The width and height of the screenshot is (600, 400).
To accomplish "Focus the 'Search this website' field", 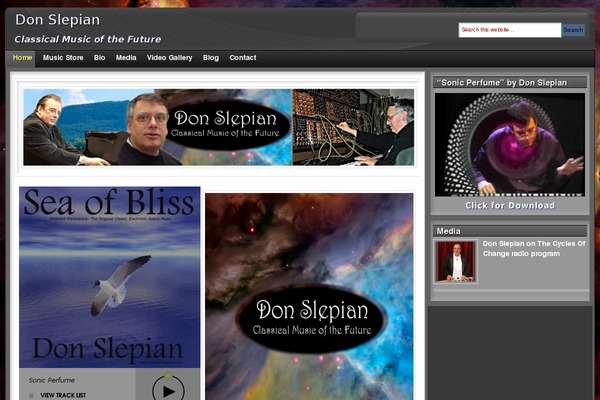I will (x=510, y=30).
